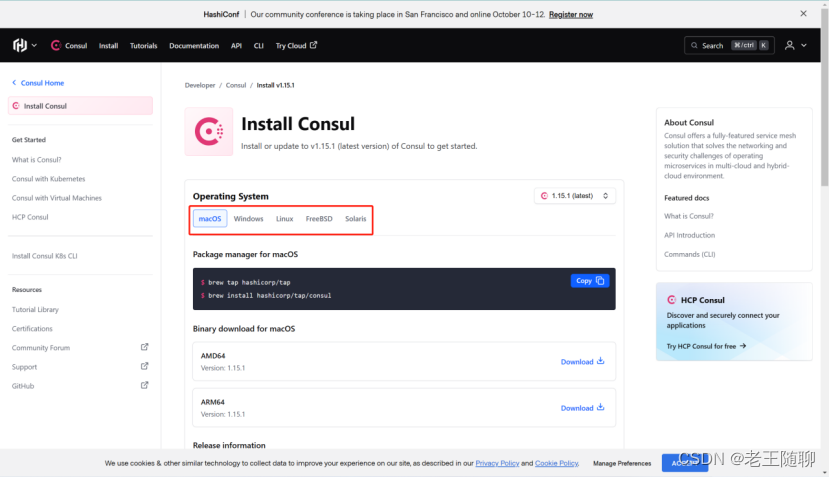The width and height of the screenshot is (830, 477).
Task: Click the Consul logo in navbar
Action: pyautogui.click(x=56, y=46)
